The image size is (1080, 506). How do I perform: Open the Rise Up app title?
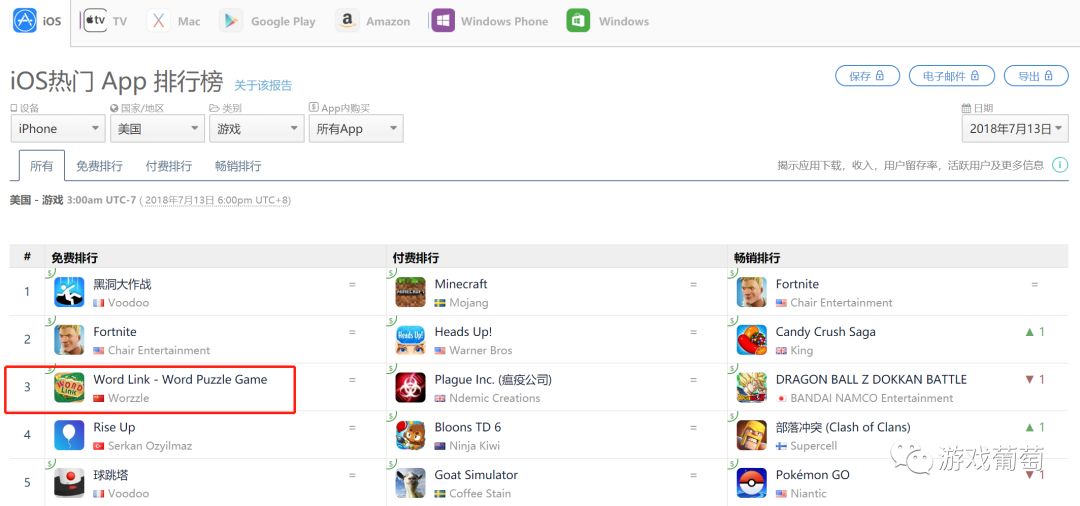click(114, 427)
